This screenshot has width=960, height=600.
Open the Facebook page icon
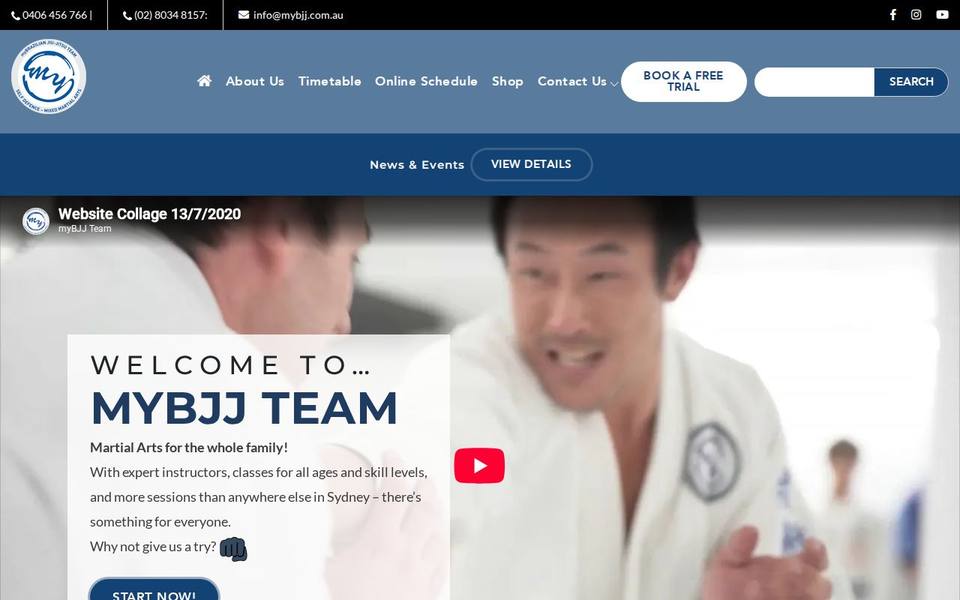point(893,15)
